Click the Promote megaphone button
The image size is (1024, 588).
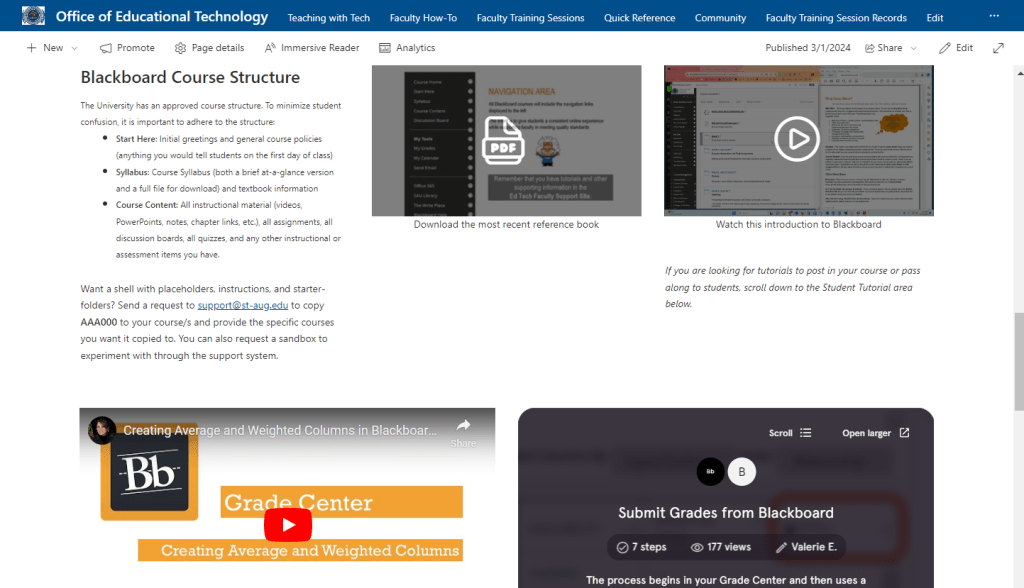[x=127, y=48]
